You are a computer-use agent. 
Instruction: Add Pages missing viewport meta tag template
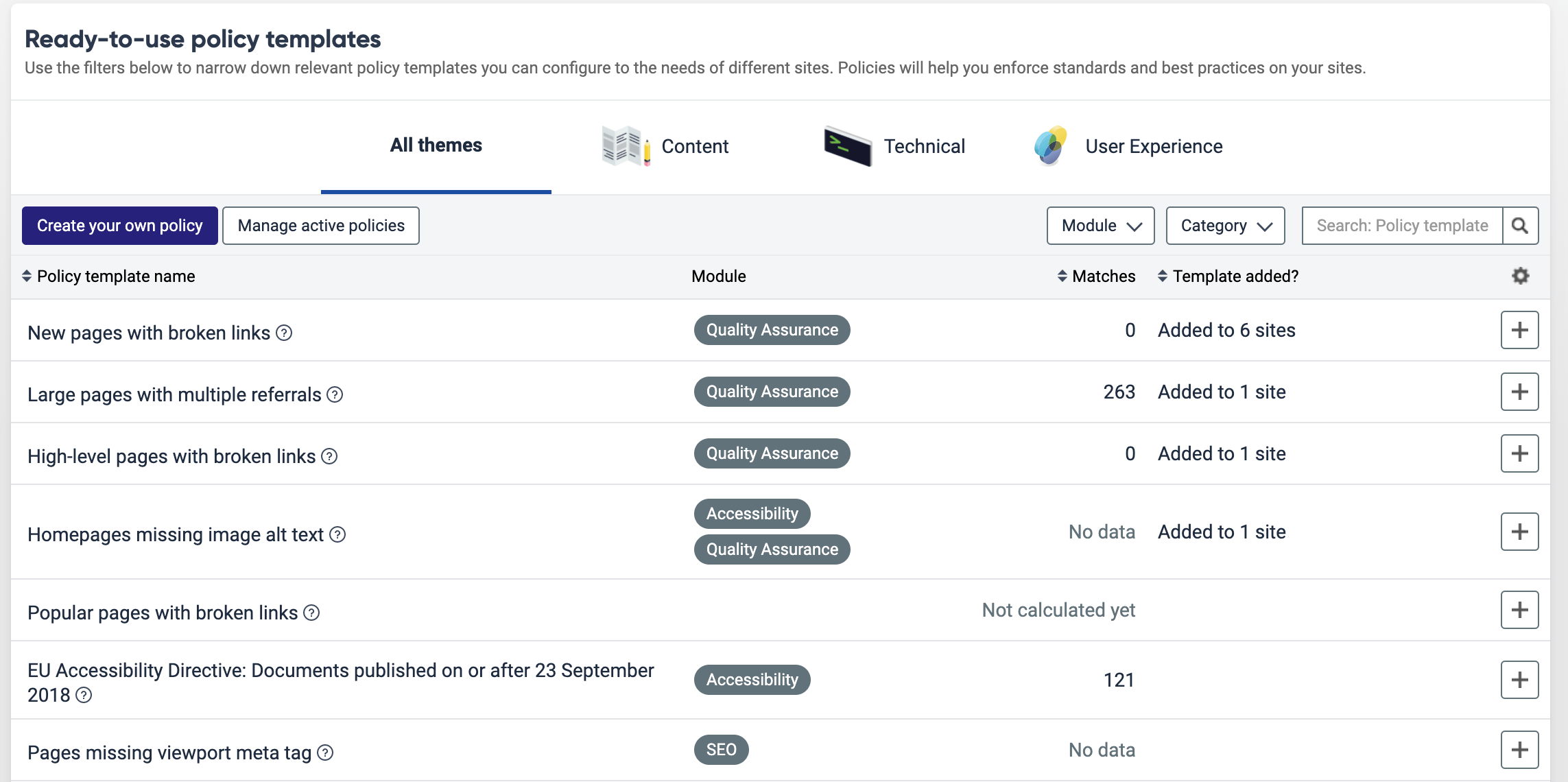[1519, 750]
